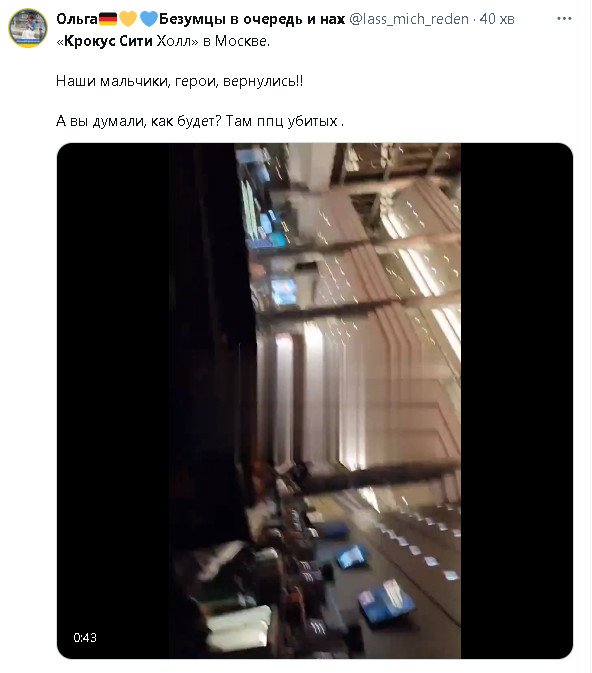
Task: Select the bold Крокус Сити text
Action: point(108,41)
